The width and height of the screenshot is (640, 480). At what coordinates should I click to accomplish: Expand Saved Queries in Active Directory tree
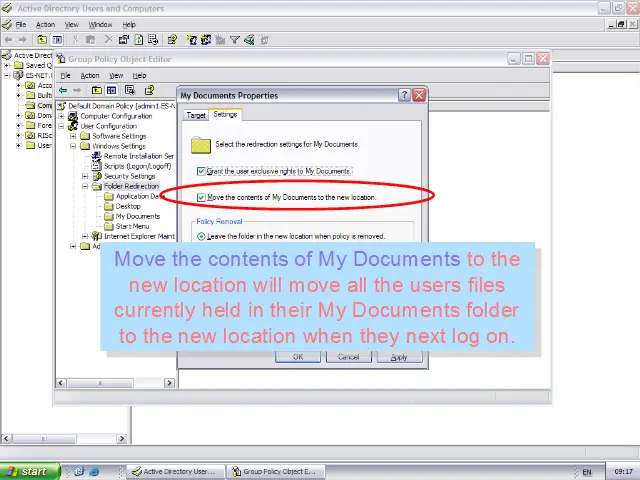click(x=7, y=65)
